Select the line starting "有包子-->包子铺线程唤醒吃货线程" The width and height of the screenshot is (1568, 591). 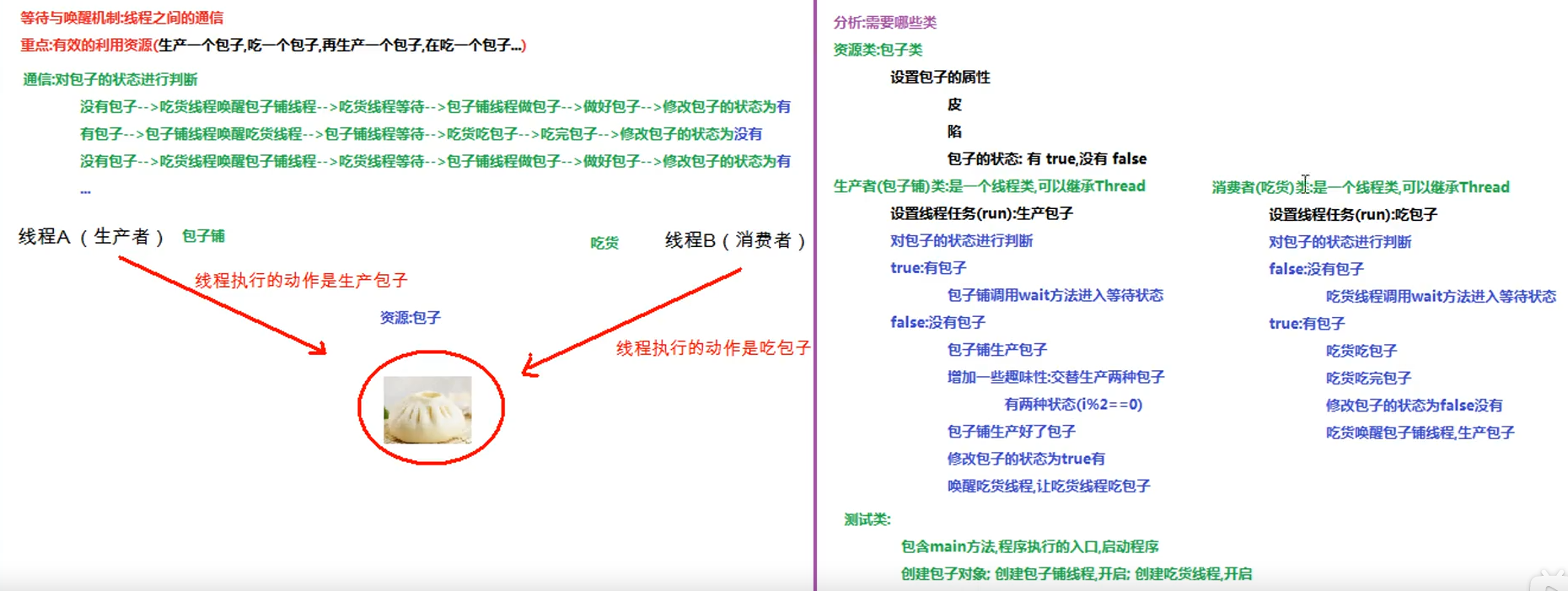click(x=421, y=134)
